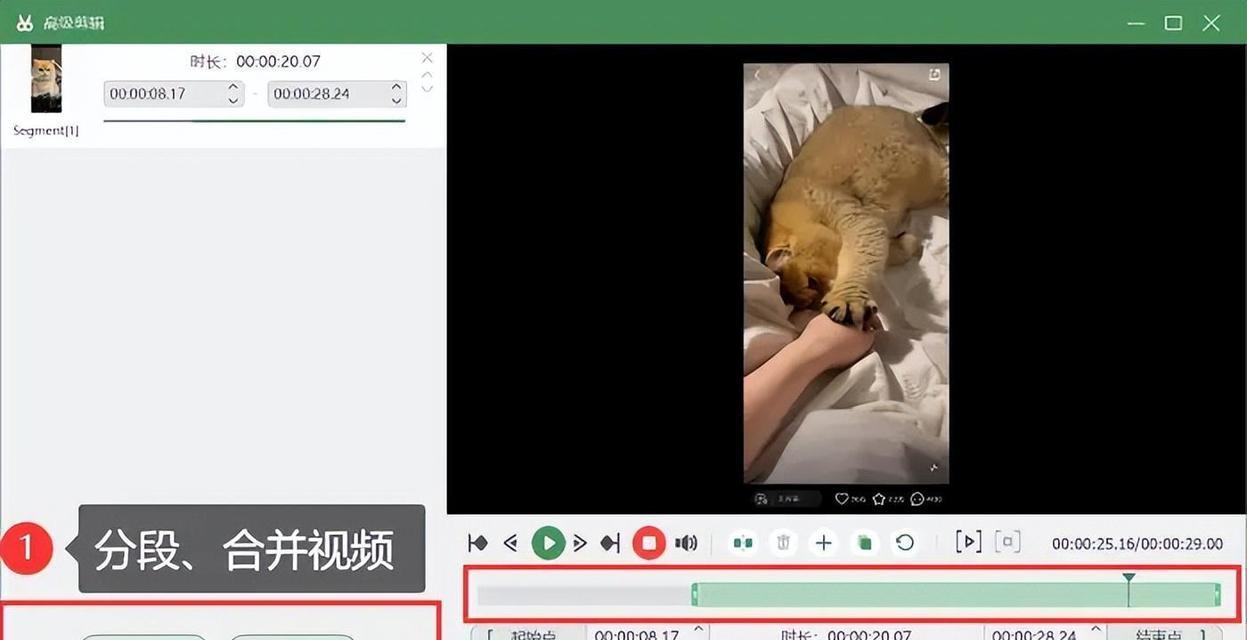The height and width of the screenshot is (640, 1247).
Task: Duplicate segment with the green copy icon
Action: coord(864,543)
